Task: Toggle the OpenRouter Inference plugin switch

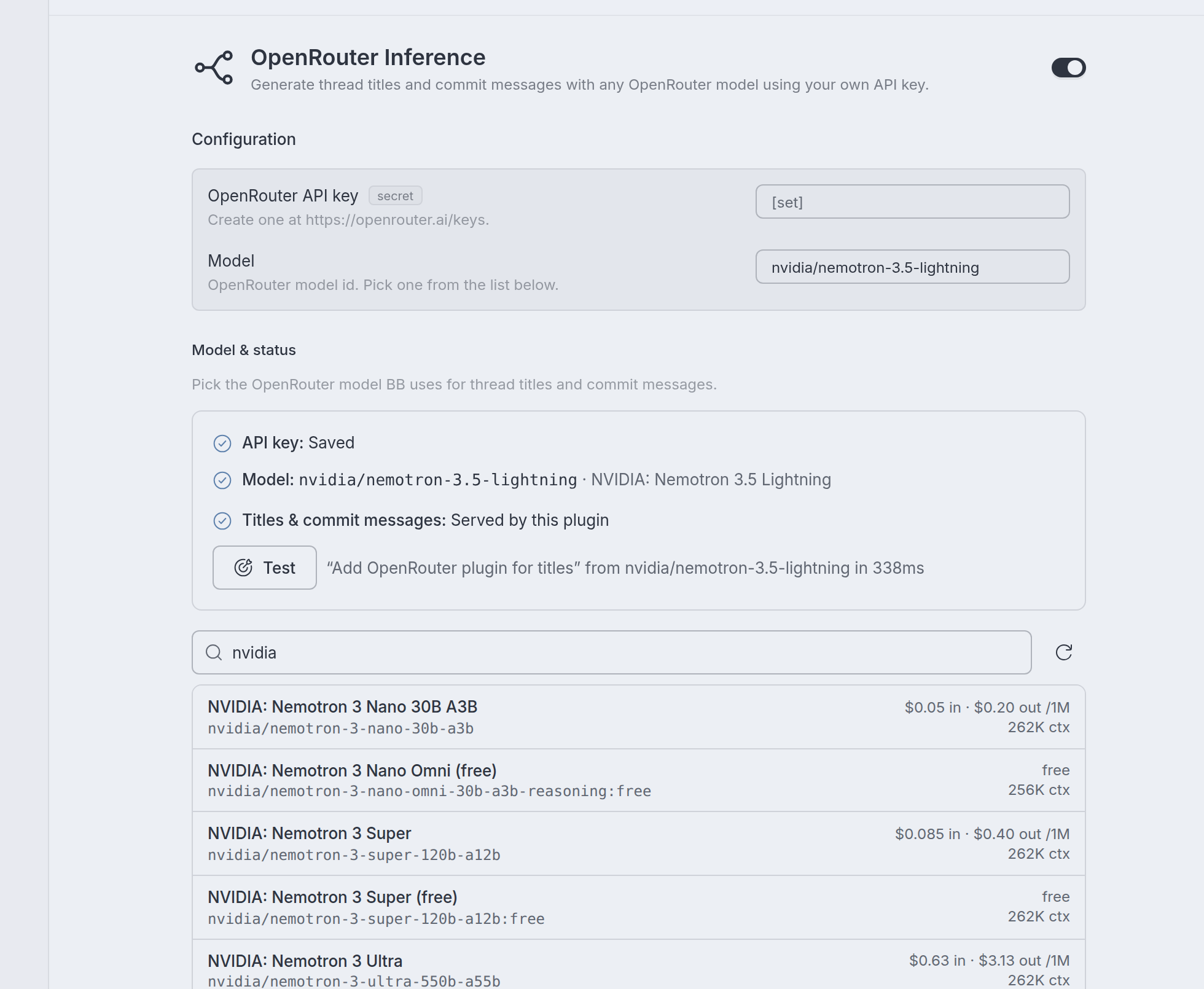Action: point(1068,68)
